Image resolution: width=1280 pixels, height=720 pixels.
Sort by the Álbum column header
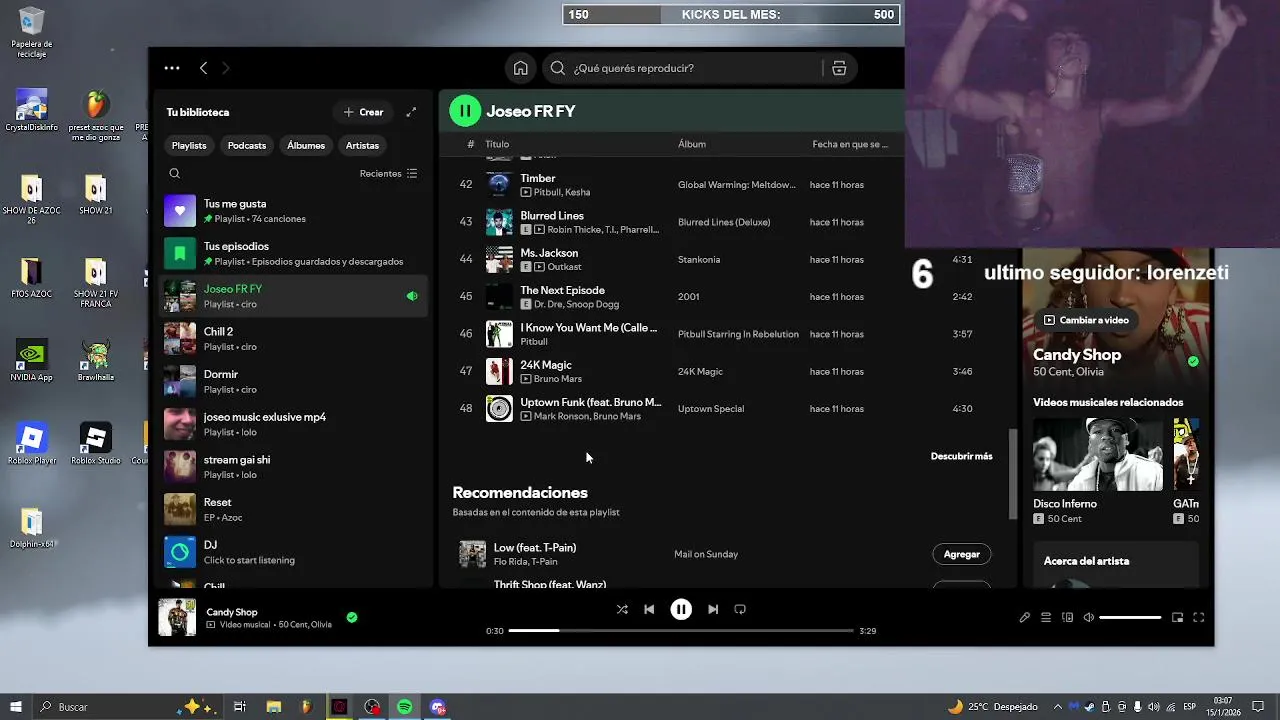coord(692,144)
